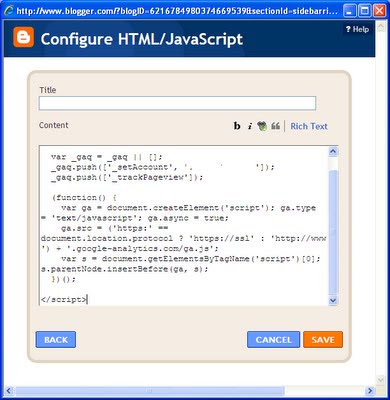This screenshot has height=400, width=390.
Task: Click the _trackPageview code line
Action: [x=127, y=177]
